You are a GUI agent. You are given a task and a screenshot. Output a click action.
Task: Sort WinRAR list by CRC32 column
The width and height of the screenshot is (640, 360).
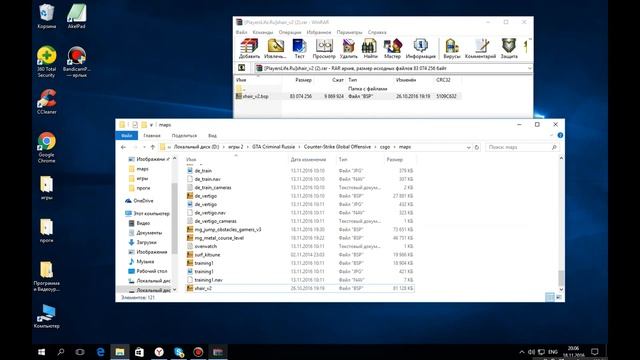[x=443, y=80]
